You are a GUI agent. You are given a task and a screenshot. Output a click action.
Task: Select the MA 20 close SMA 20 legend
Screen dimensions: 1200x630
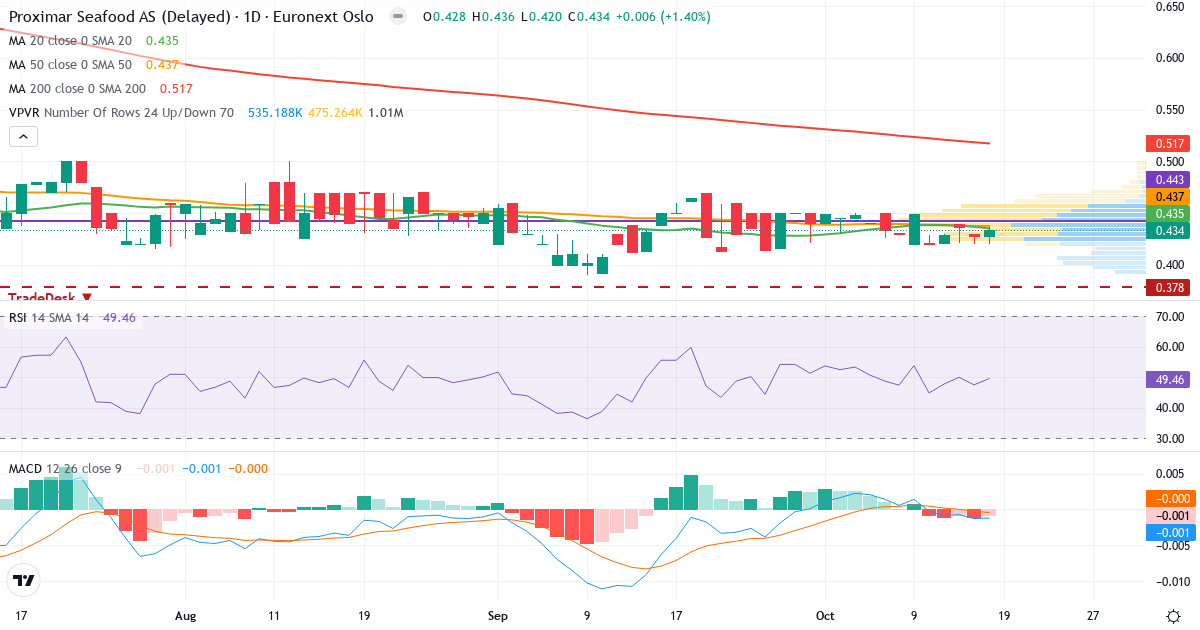click(70, 41)
